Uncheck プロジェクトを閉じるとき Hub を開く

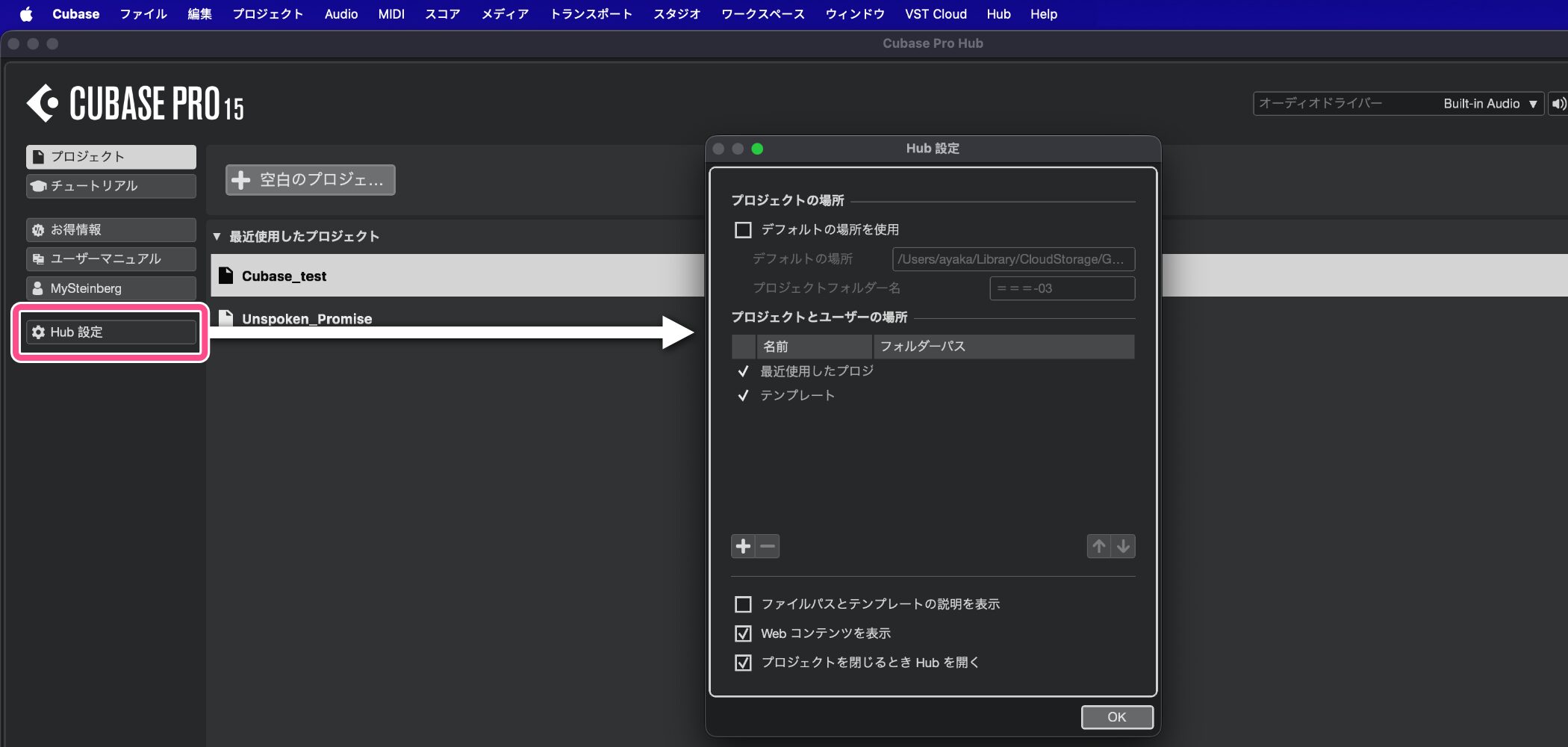743,663
